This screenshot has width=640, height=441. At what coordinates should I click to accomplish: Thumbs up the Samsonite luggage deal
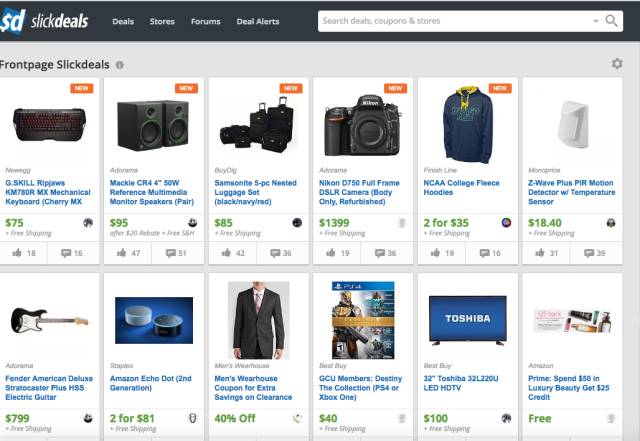click(233, 253)
